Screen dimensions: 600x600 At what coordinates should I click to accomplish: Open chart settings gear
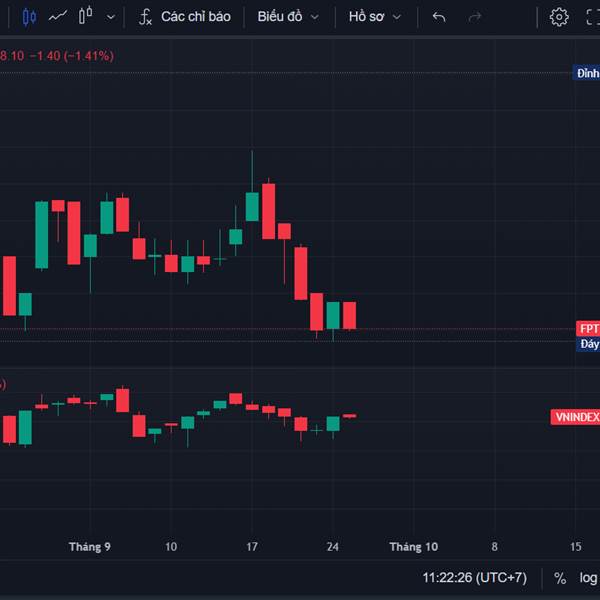coord(559,17)
